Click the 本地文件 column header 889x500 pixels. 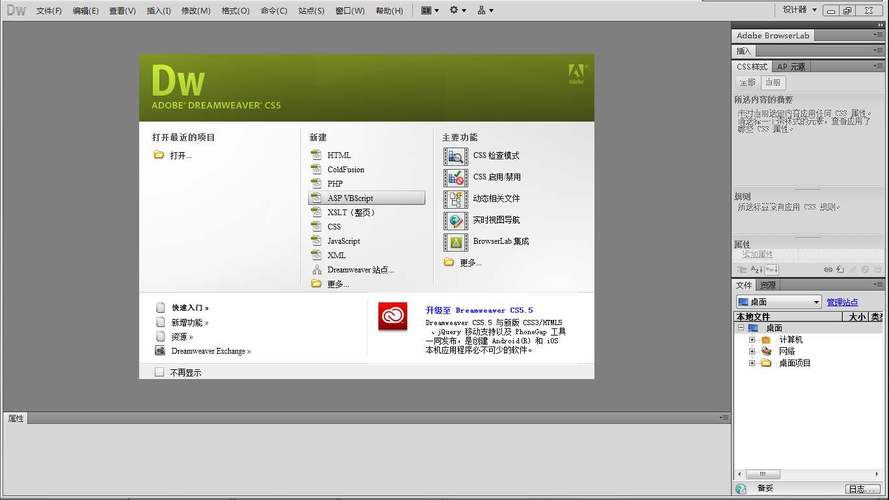788,317
